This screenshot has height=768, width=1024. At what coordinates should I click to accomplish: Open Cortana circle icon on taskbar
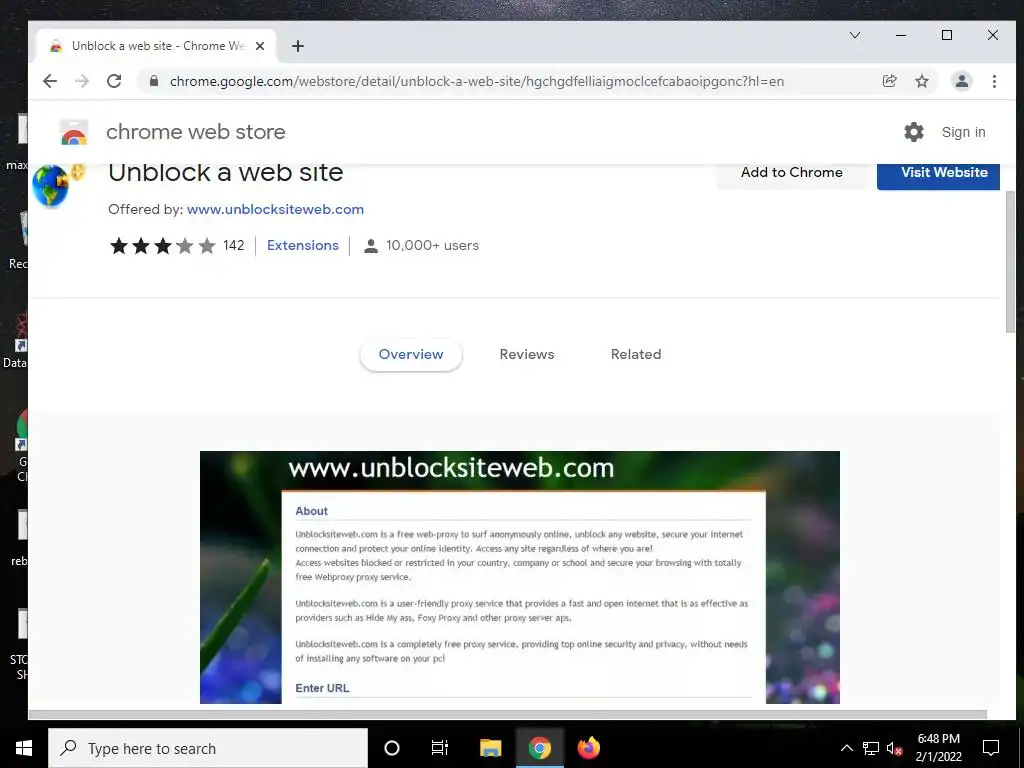tap(391, 748)
